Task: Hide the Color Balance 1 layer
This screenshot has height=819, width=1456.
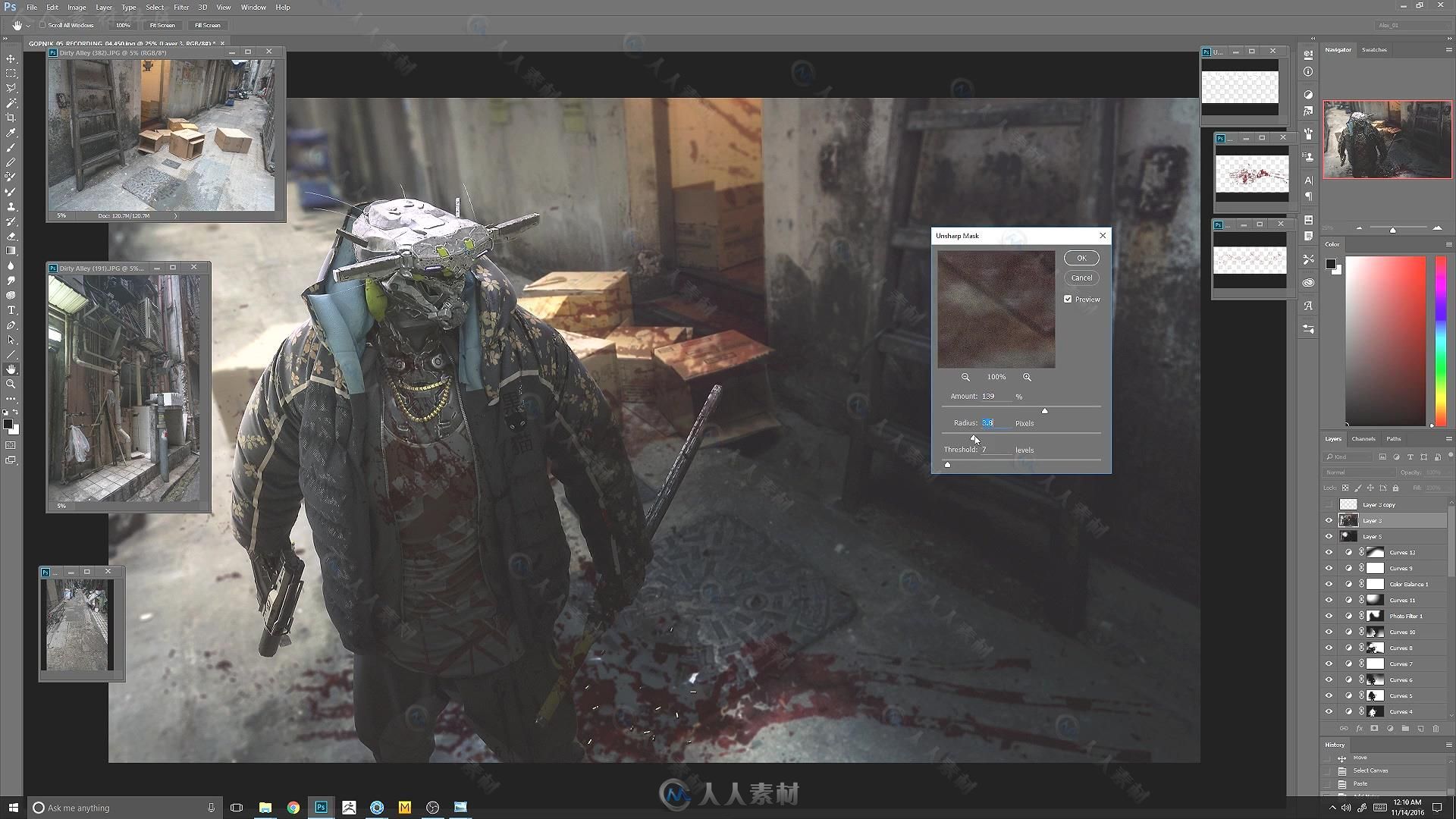Action: pyautogui.click(x=1329, y=585)
